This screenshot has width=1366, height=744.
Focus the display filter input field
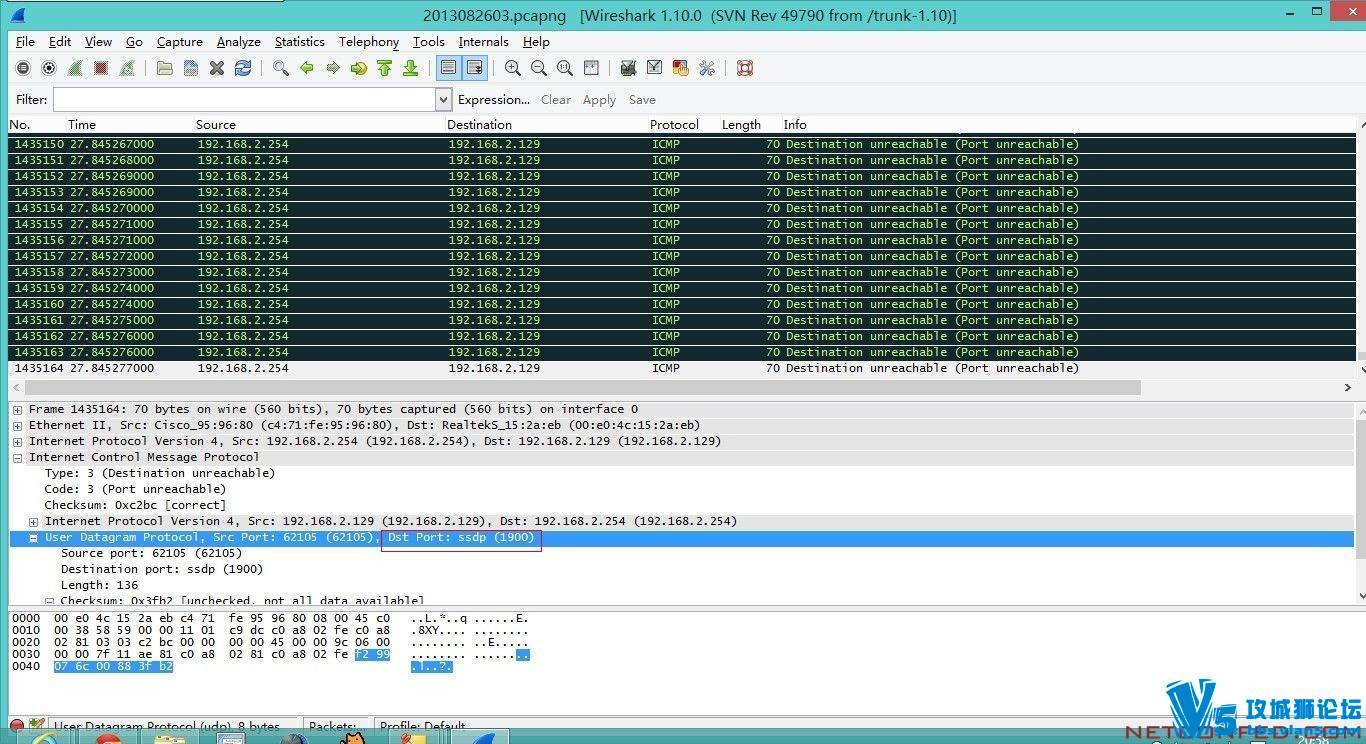tap(244, 99)
